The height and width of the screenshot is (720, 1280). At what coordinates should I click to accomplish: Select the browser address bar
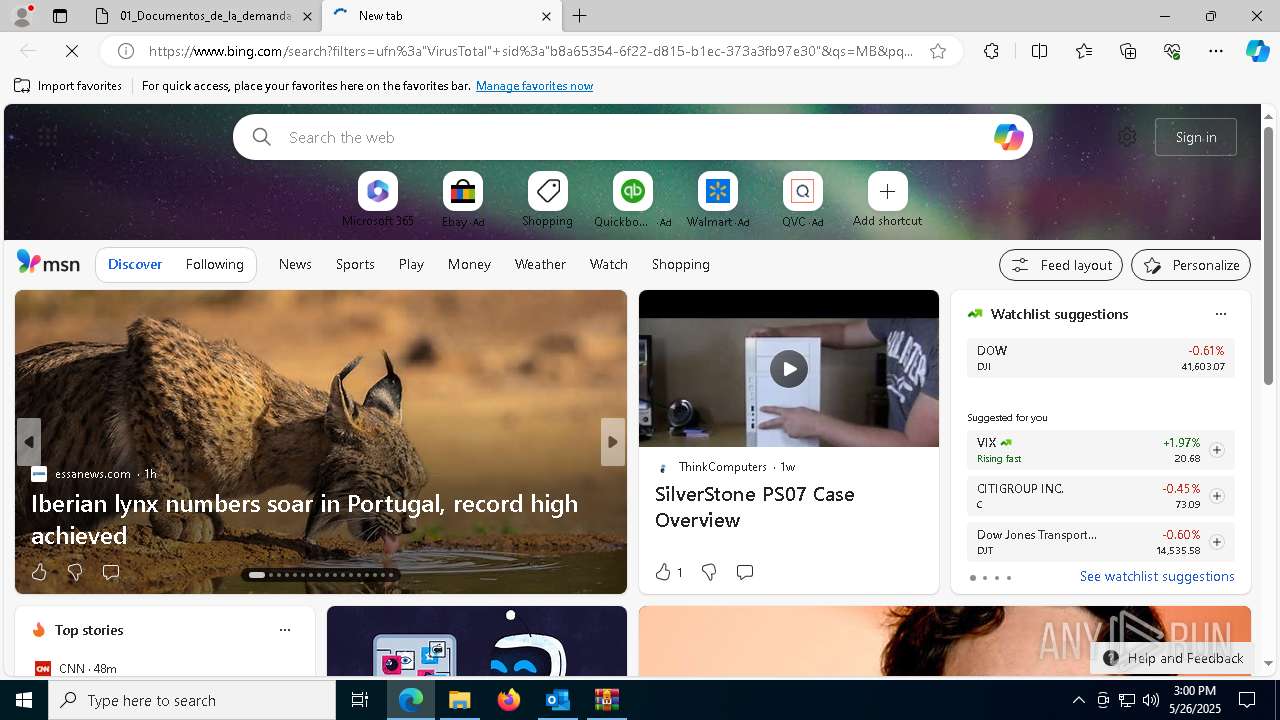pos(530,51)
